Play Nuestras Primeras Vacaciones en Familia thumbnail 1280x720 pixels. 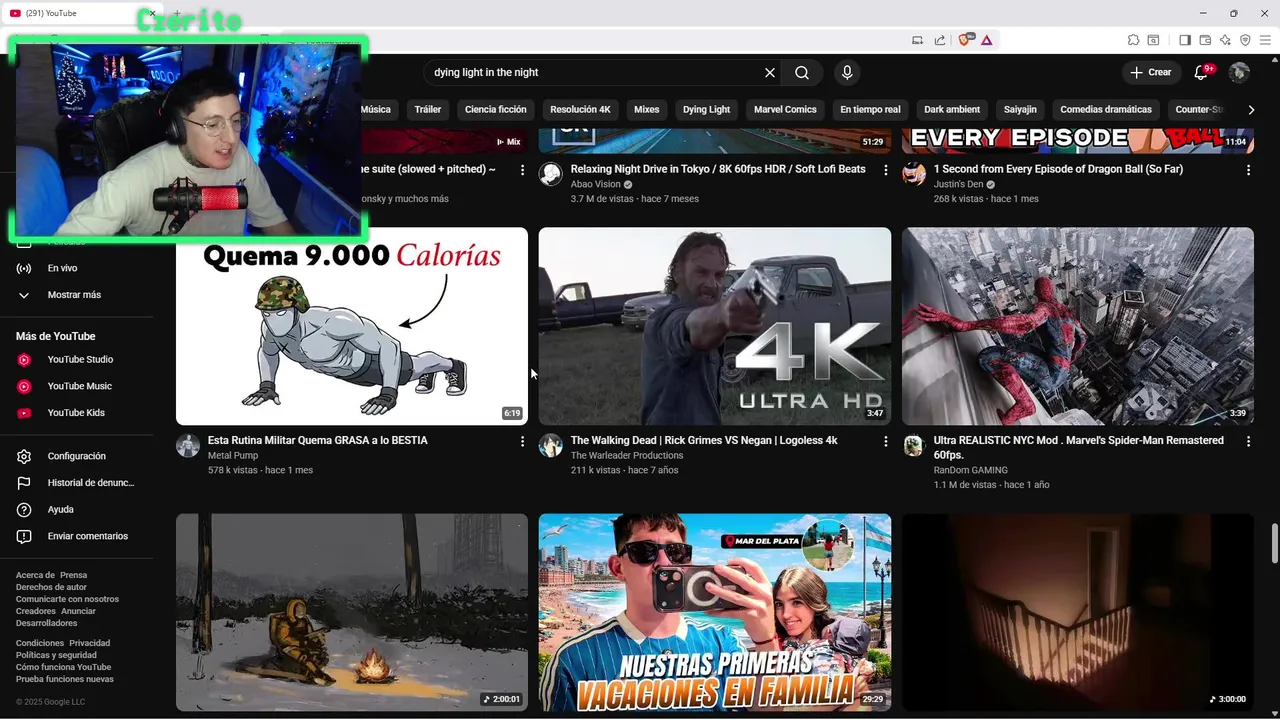(715, 612)
